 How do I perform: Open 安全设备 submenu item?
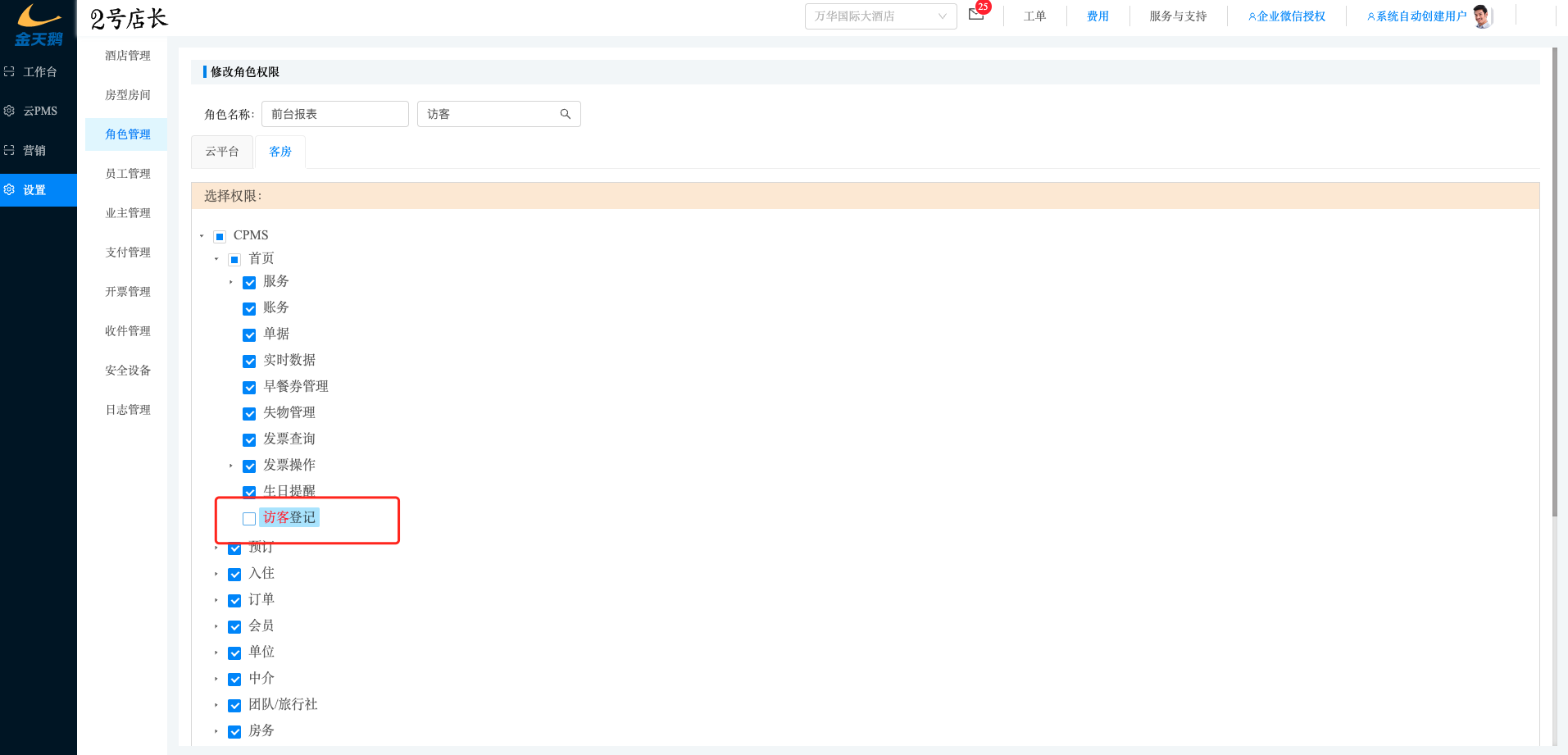click(x=128, y=371)
